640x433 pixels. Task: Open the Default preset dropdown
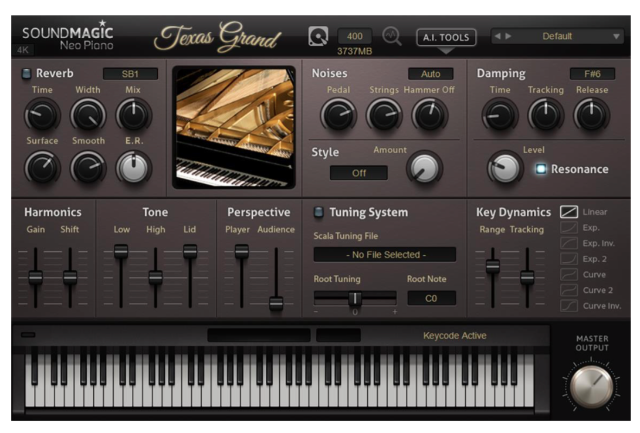click(x=557, y=36)
